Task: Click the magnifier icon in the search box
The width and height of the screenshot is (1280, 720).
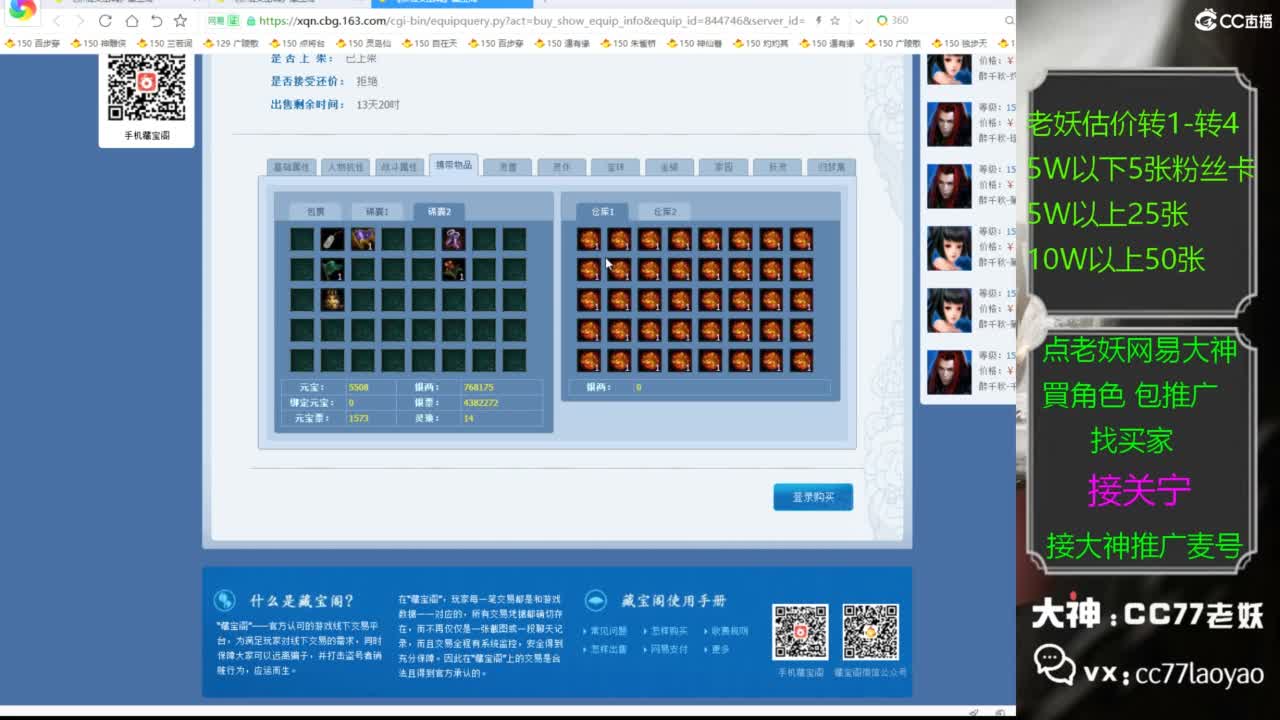Action: (1009, 20)
